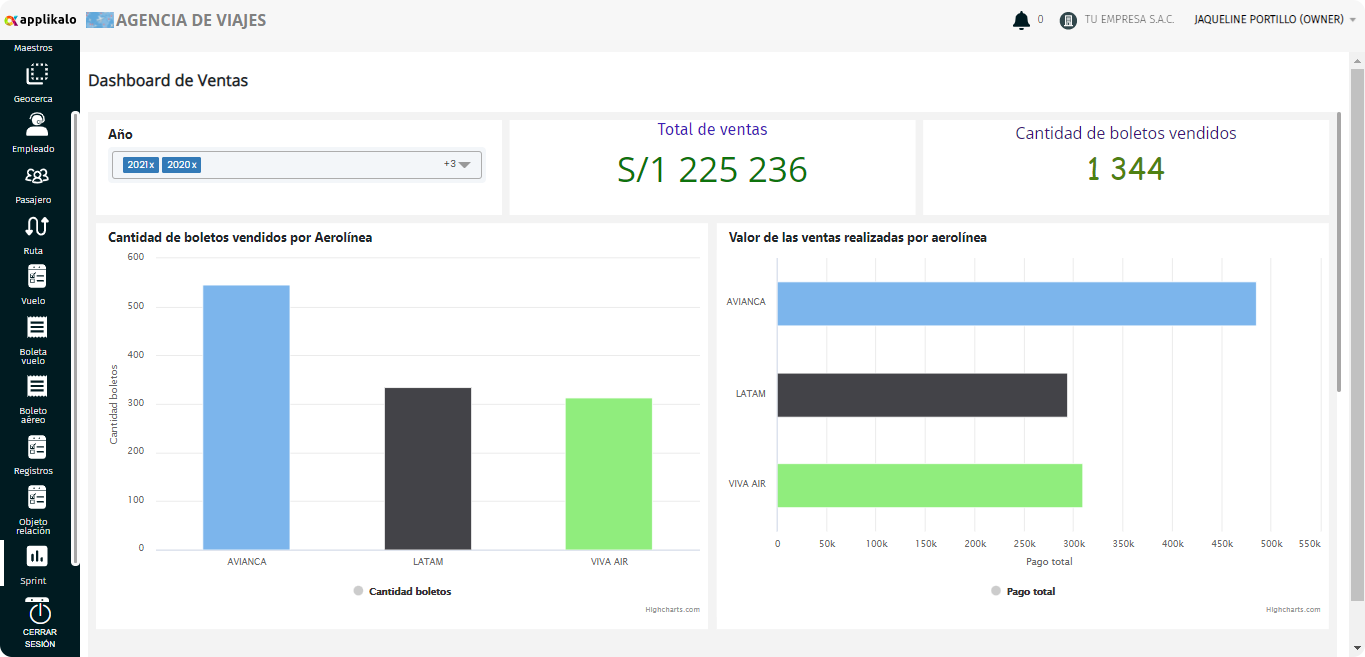Screen dimensions: 1365x657
Task: Go to the Pasajero module icon
Action: (x=37, y=176)
